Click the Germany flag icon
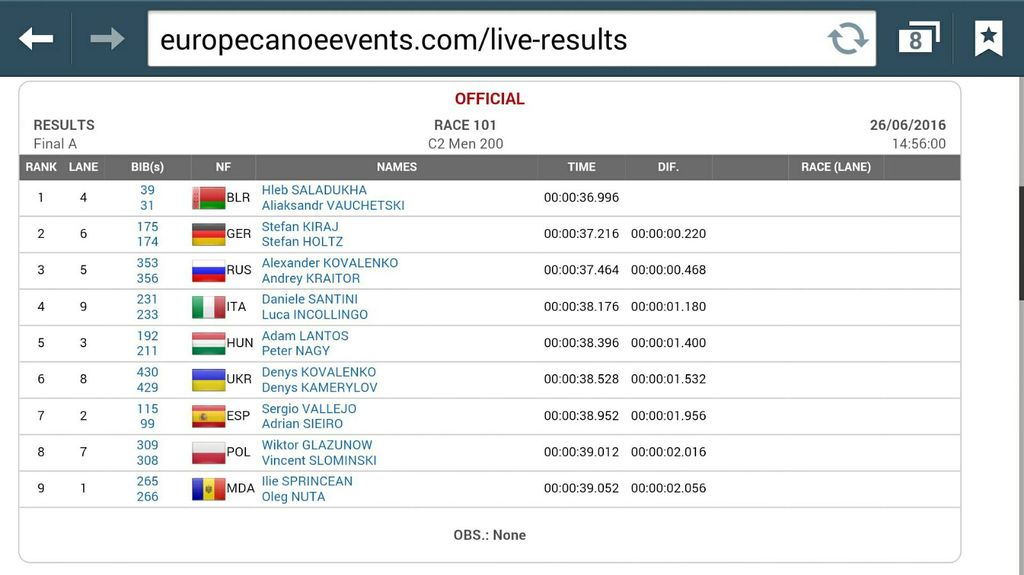Image resolution: width=1024 pixels, height=575 pixels. 208,234
